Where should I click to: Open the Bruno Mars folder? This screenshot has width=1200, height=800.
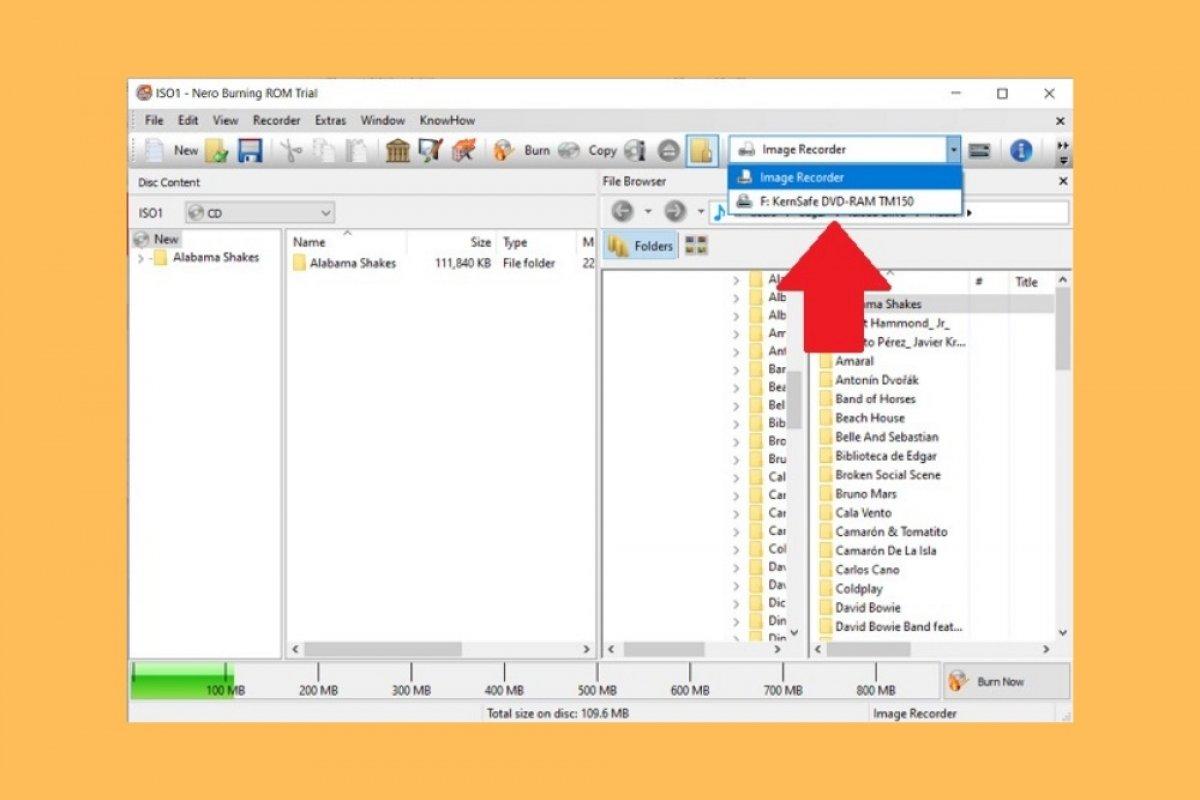click(x=858, y=494)
